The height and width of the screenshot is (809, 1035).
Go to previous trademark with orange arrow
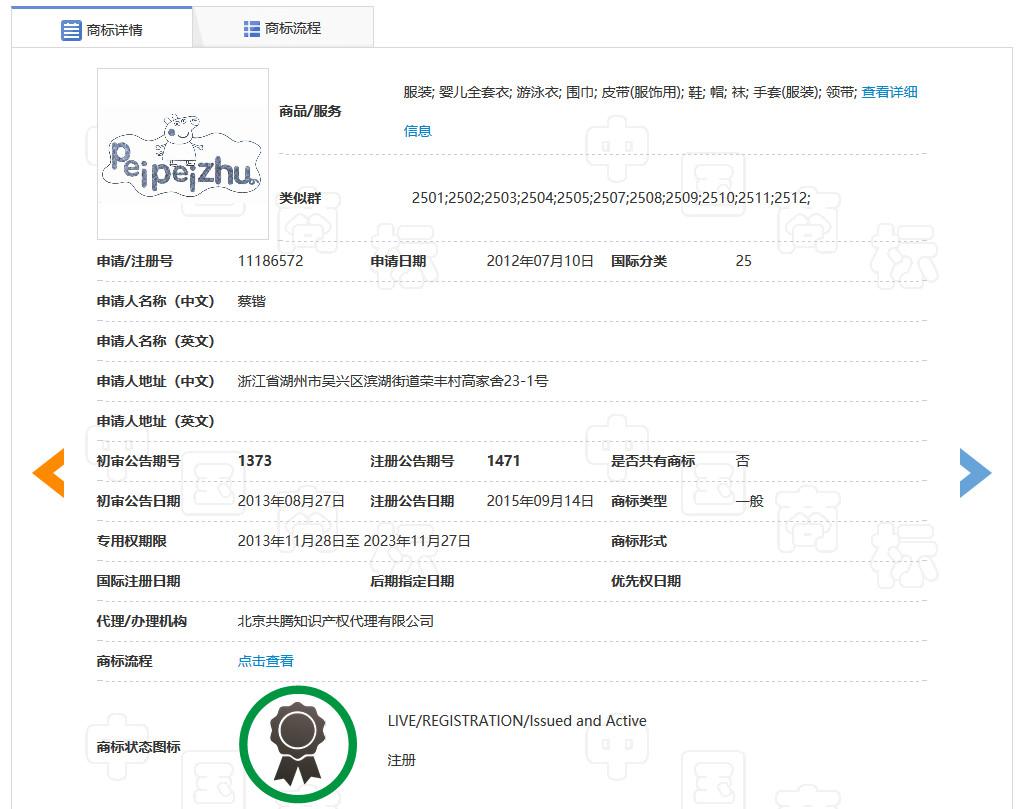pyautogui.click(x=49, y=472)
